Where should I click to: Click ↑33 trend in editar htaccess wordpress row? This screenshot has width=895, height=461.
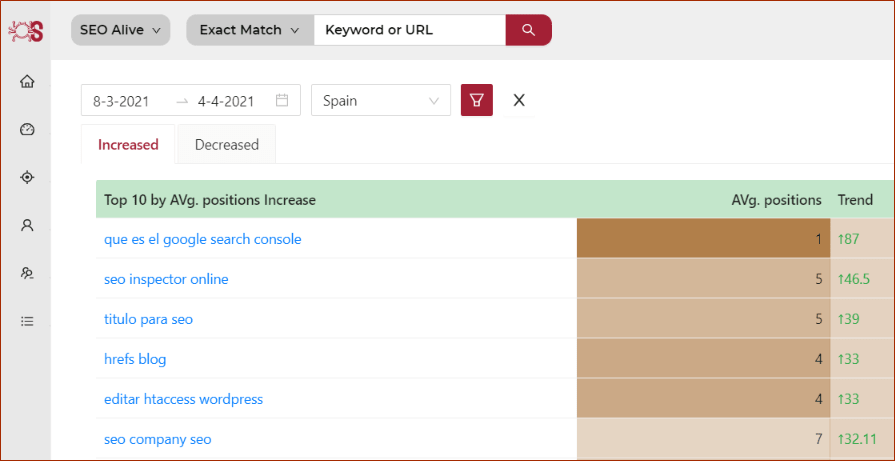pos(848,399)
